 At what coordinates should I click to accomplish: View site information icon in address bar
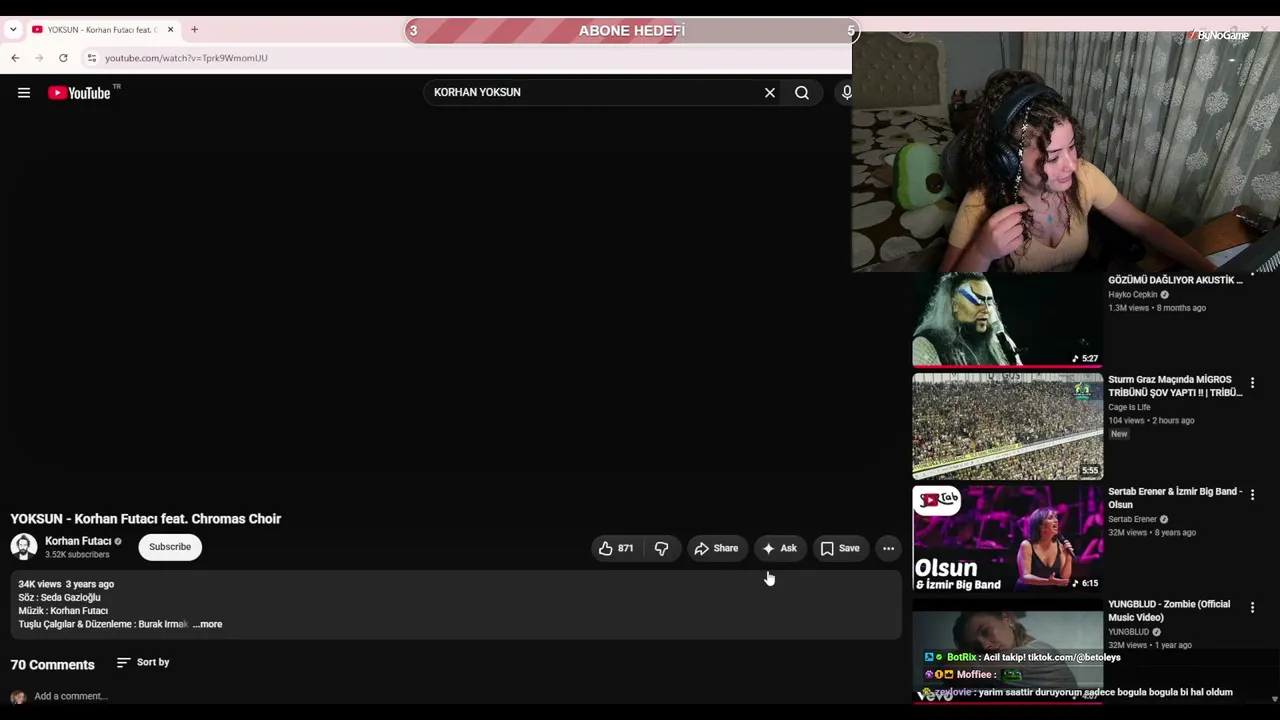pyautogui.click(x=92, y=58)
